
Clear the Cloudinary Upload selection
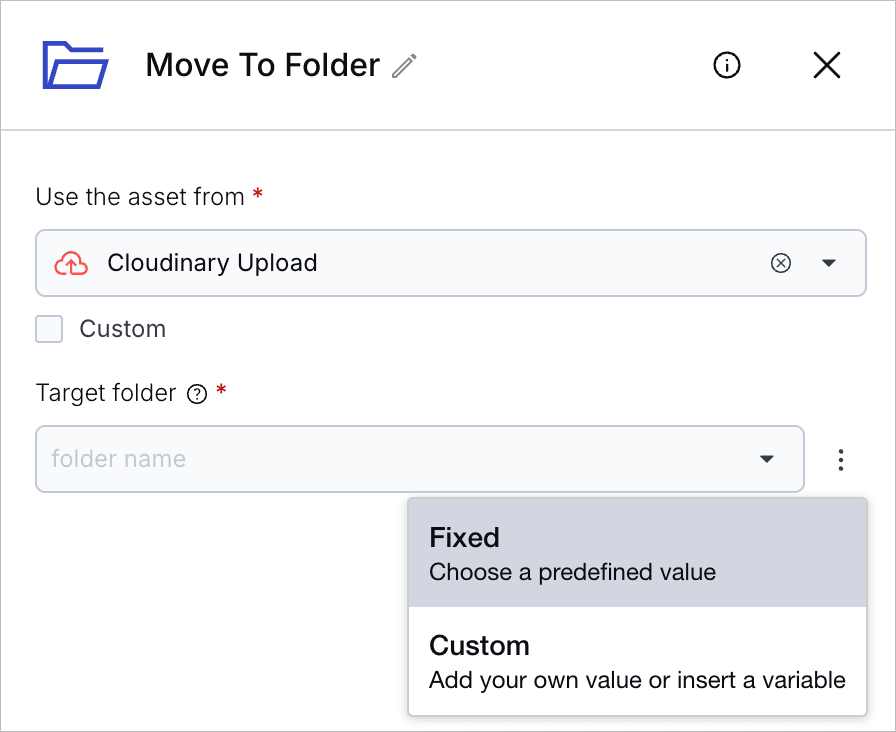coord(781,263)
